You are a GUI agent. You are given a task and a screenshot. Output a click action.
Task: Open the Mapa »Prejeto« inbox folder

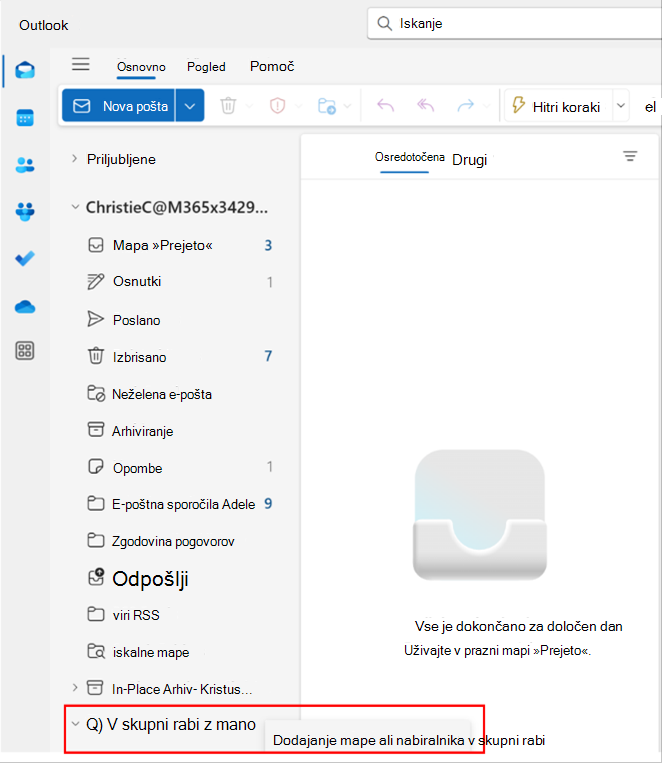click(179, 245)
